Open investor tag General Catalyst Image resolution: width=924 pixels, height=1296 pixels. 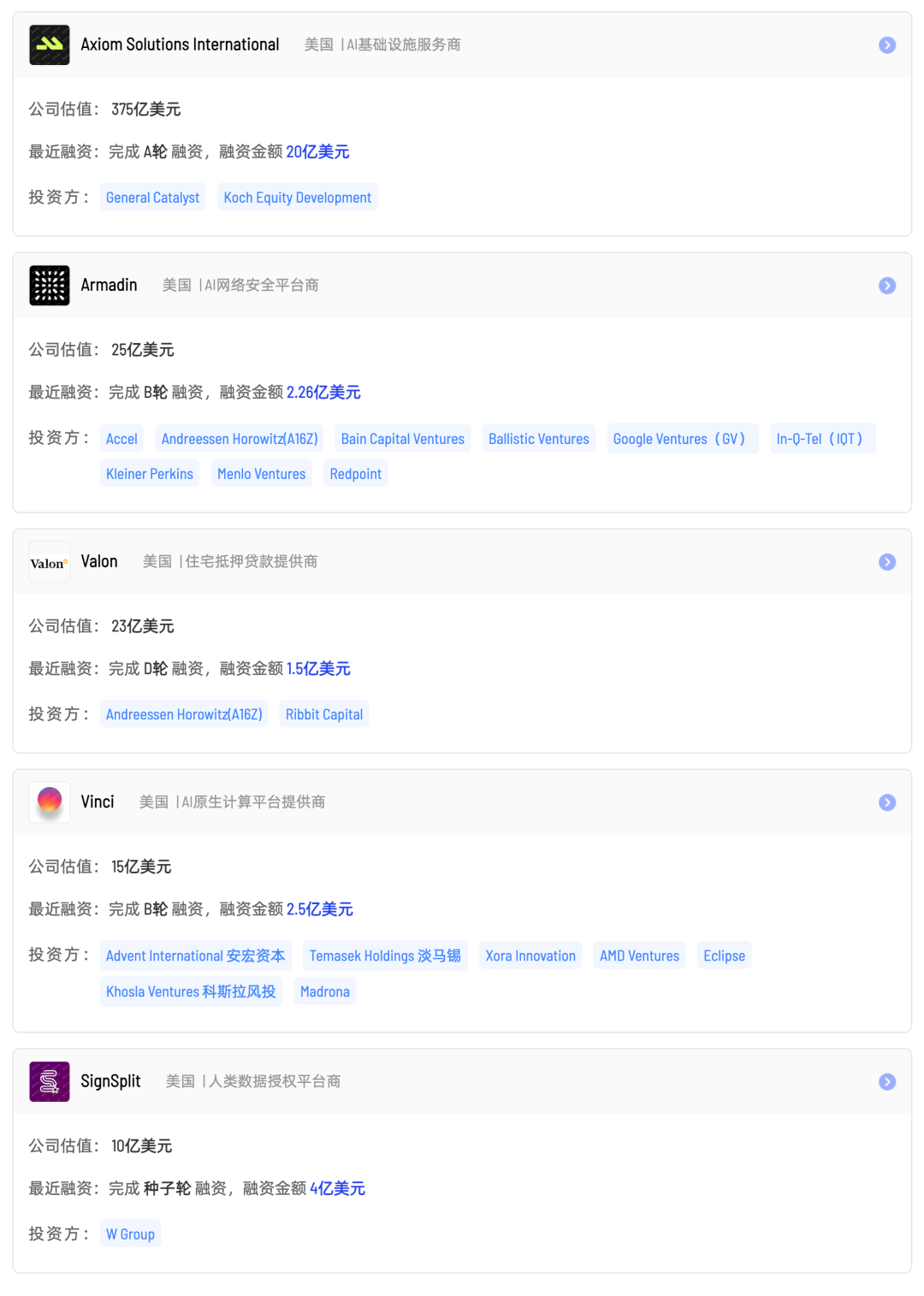point(153,198)
